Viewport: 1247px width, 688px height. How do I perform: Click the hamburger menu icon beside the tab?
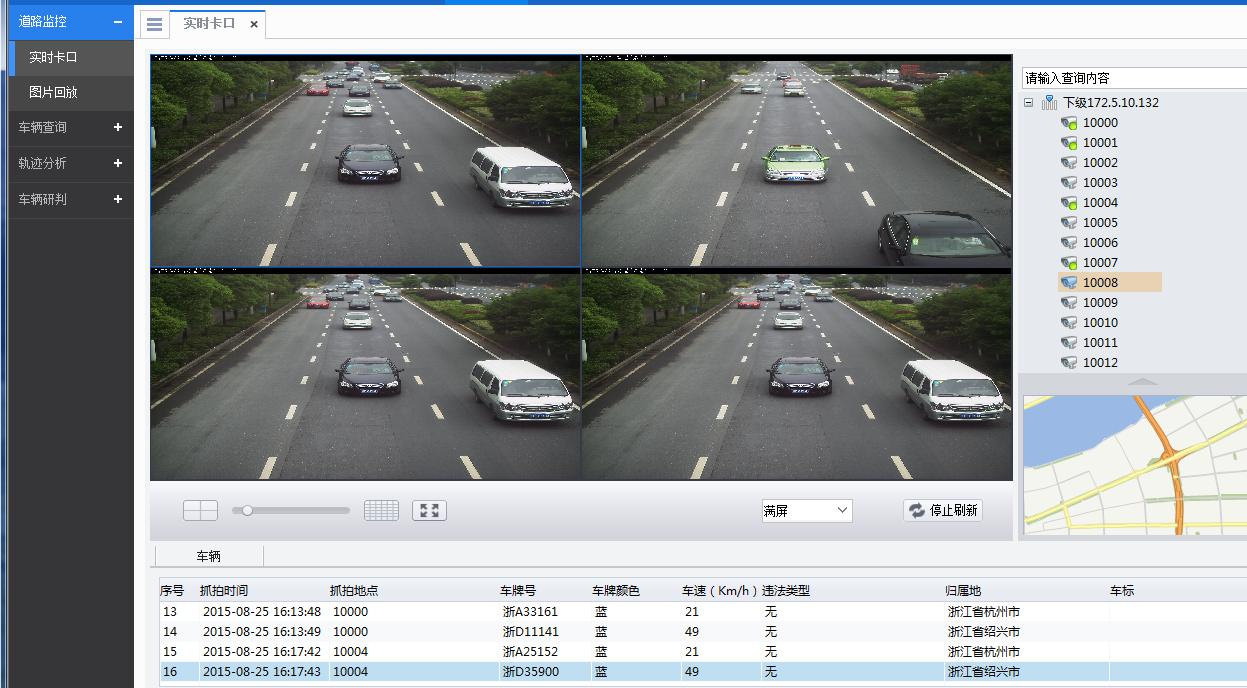(154, 24)
